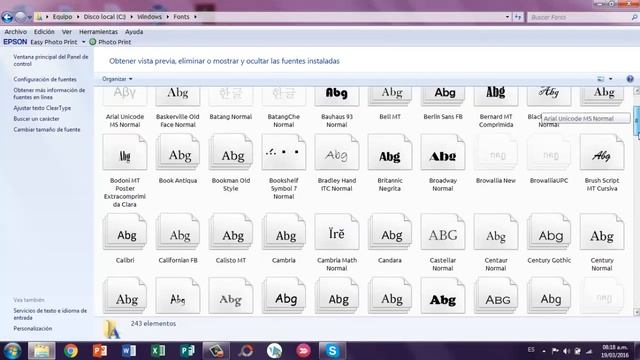
Task: Select the Berlin Sans FB font icon
Action: pyautogui.click(x=443, y=96)
